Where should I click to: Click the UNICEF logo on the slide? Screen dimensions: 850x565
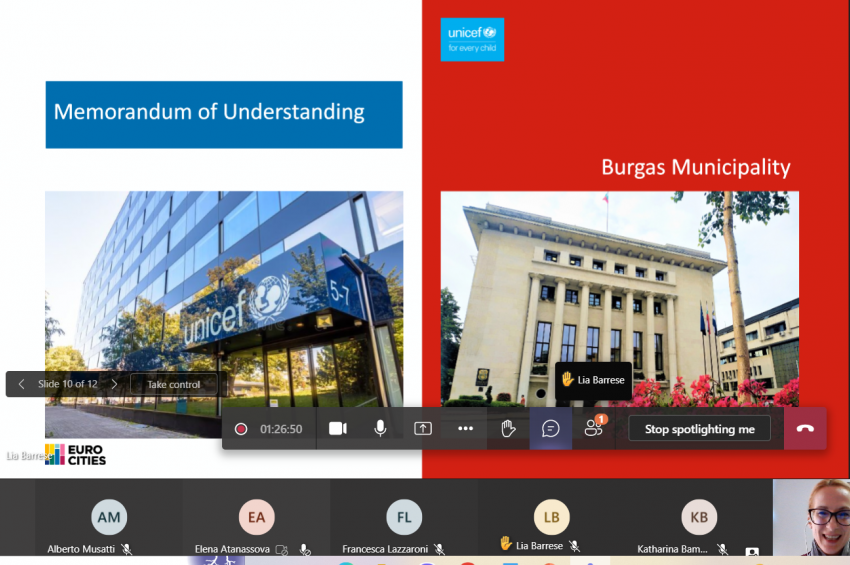[472, 39]
